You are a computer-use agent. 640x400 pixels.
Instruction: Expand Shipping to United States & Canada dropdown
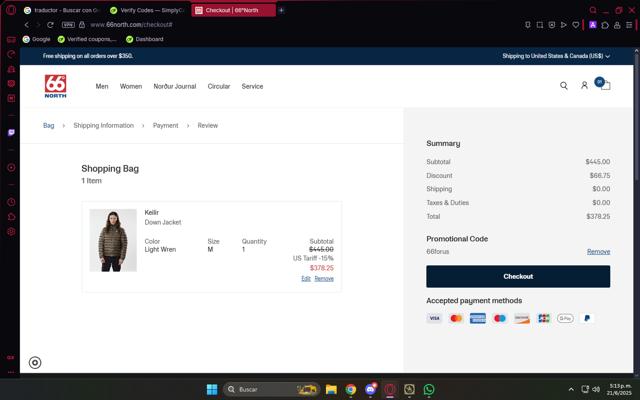pyautogui.click(x=556, y=56)
